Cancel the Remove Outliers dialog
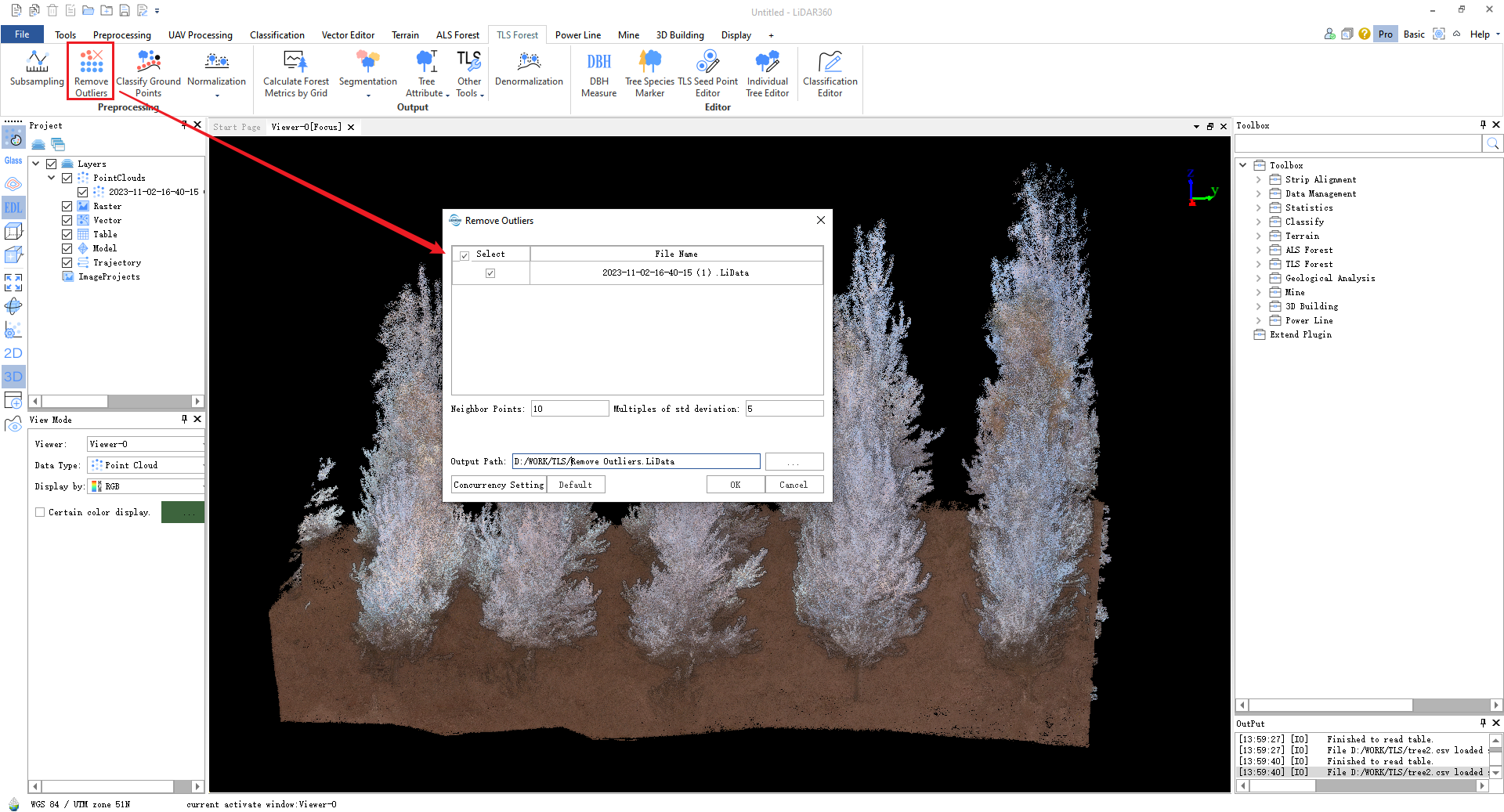1504x812 pixels. pyautogui.click(x=794, y=485)
